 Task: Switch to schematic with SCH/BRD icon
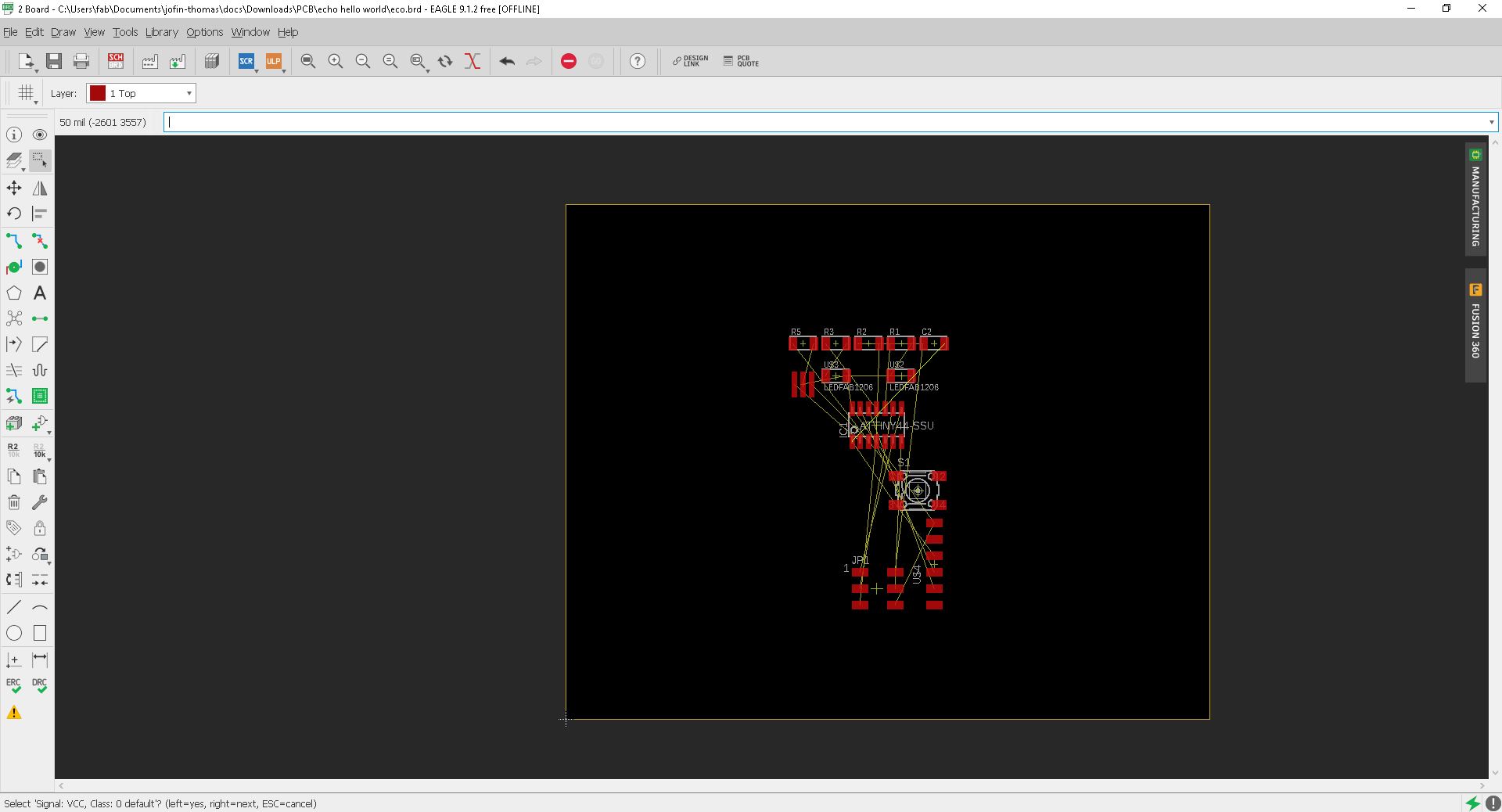tap(116, 61)
